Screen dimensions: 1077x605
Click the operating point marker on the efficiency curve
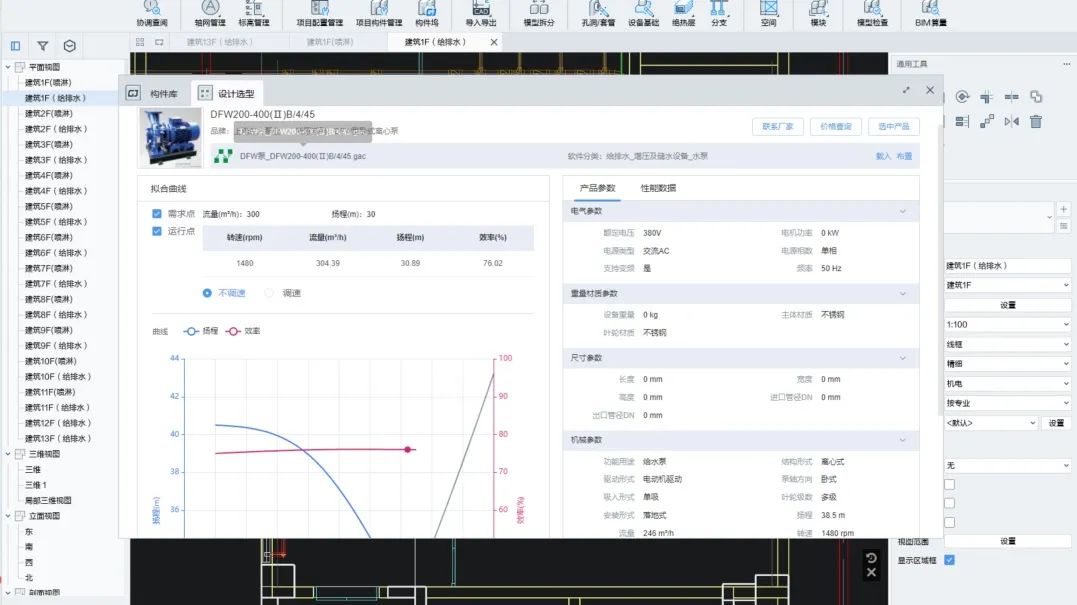tap(407, 450)
